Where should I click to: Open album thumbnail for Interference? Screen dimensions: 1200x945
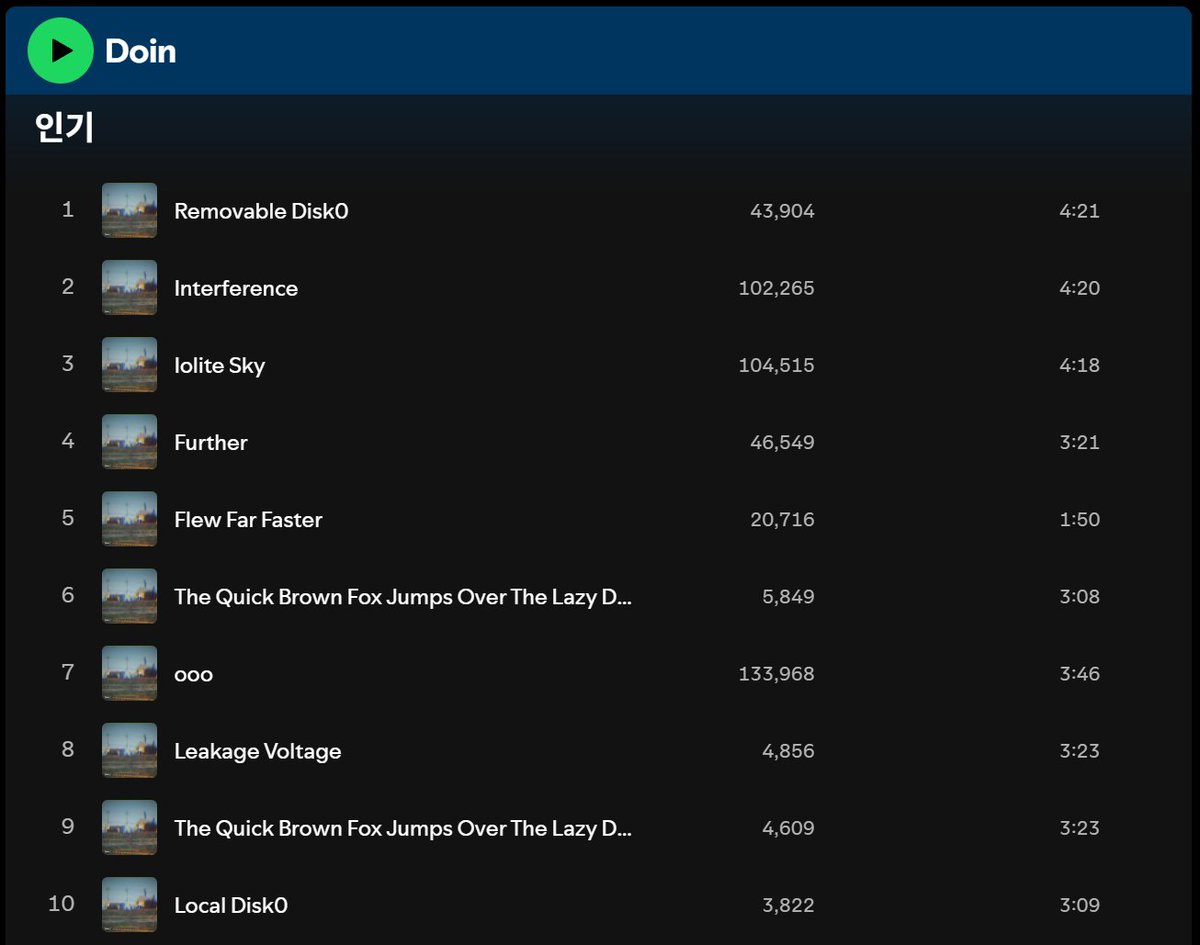(x=130, y=287)
